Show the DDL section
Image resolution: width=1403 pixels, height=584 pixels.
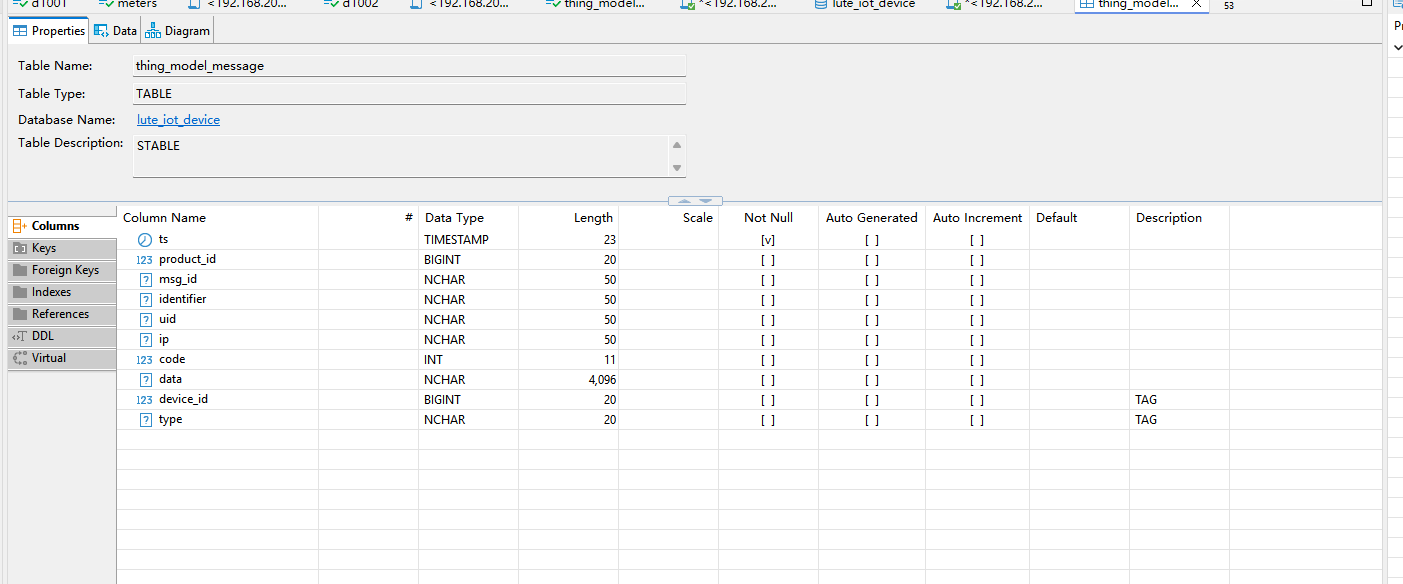(x=42, y=337)
